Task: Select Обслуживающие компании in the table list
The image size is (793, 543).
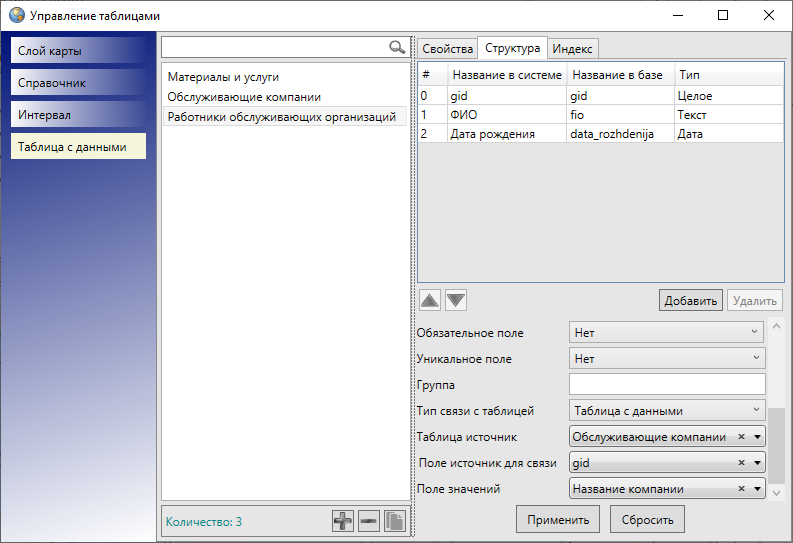Action: [x=244, y=97]
